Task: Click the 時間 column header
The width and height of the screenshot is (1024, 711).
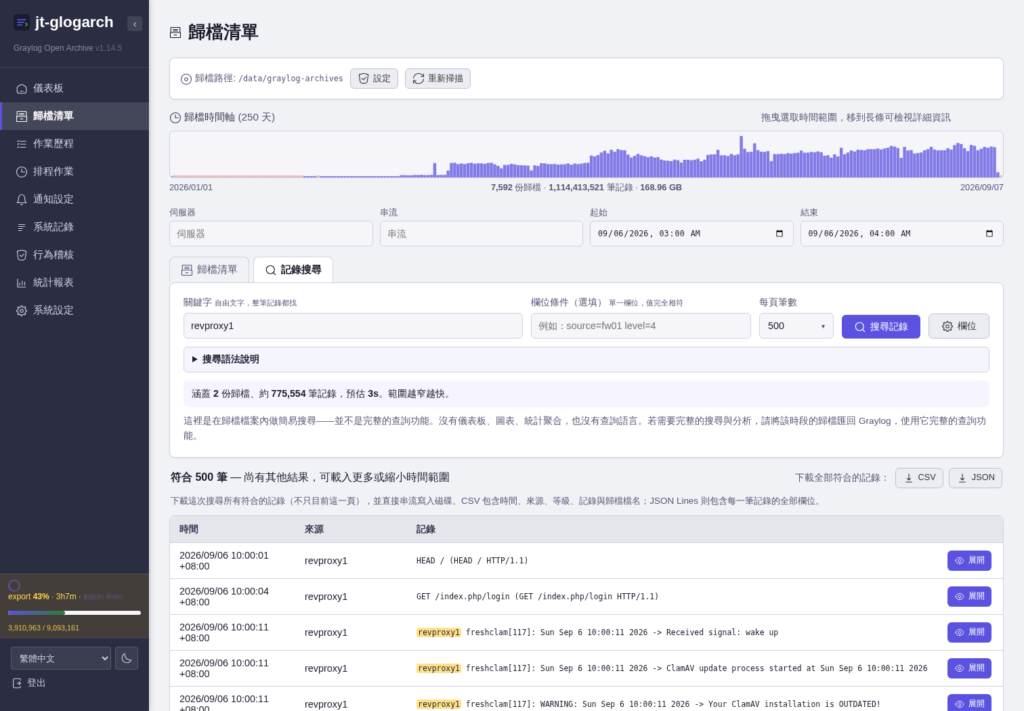Action: [x=189, y=529]
